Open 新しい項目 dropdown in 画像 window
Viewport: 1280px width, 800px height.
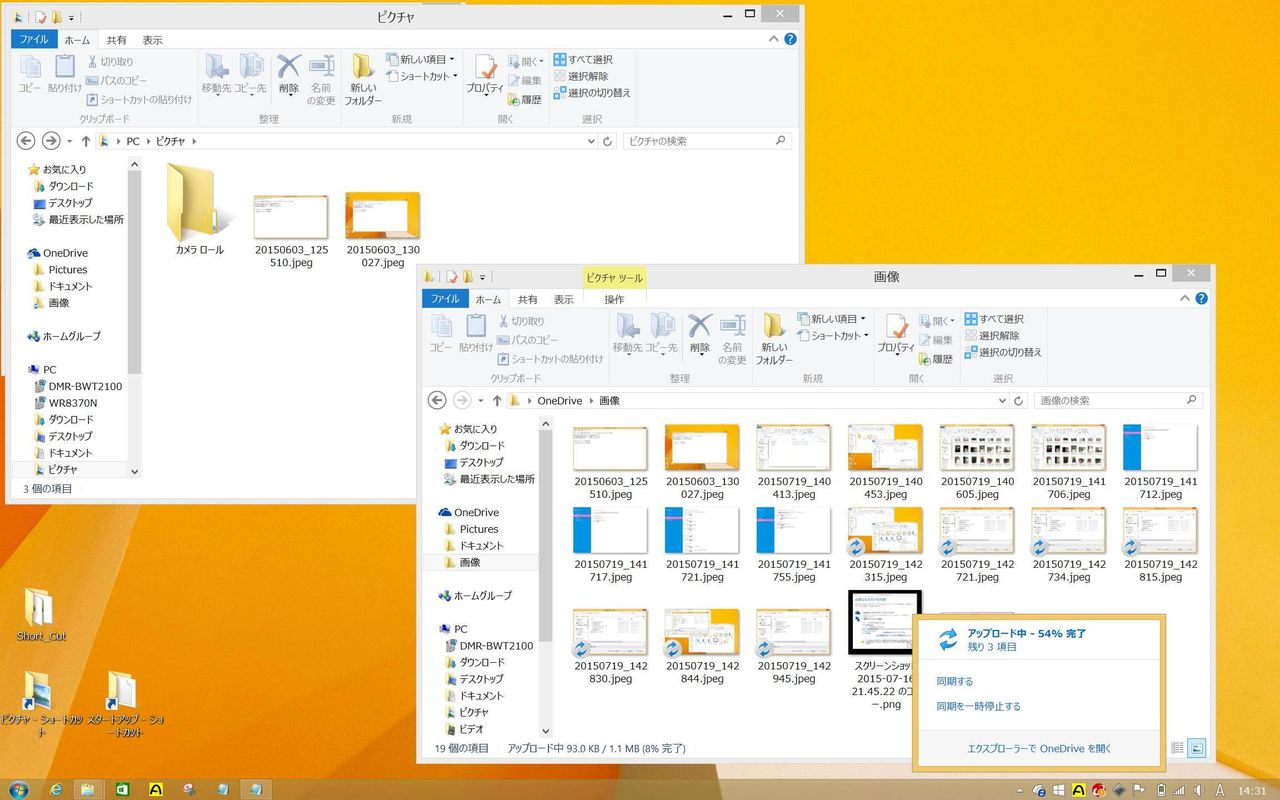click(833, 319)
